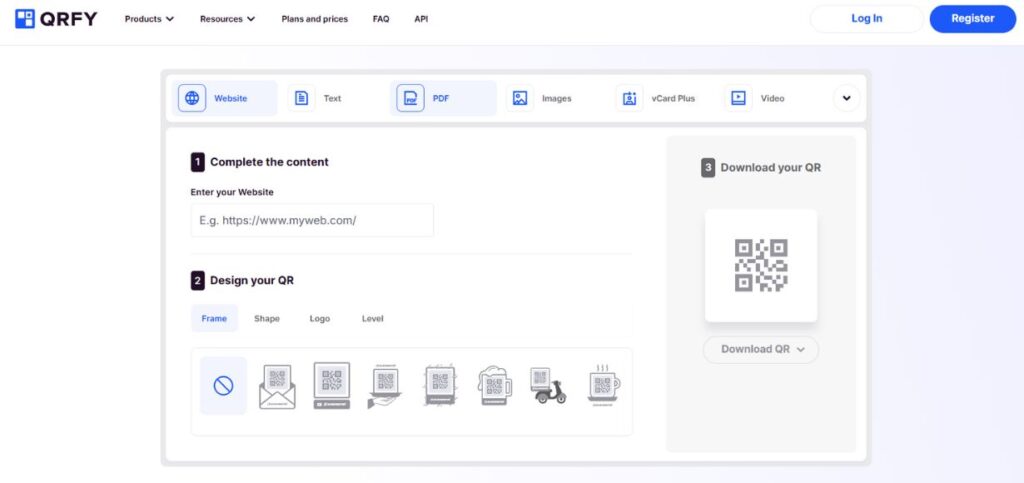Select the no-frame option
Screen dimensions: 1024x483
(x=223, y=386)
